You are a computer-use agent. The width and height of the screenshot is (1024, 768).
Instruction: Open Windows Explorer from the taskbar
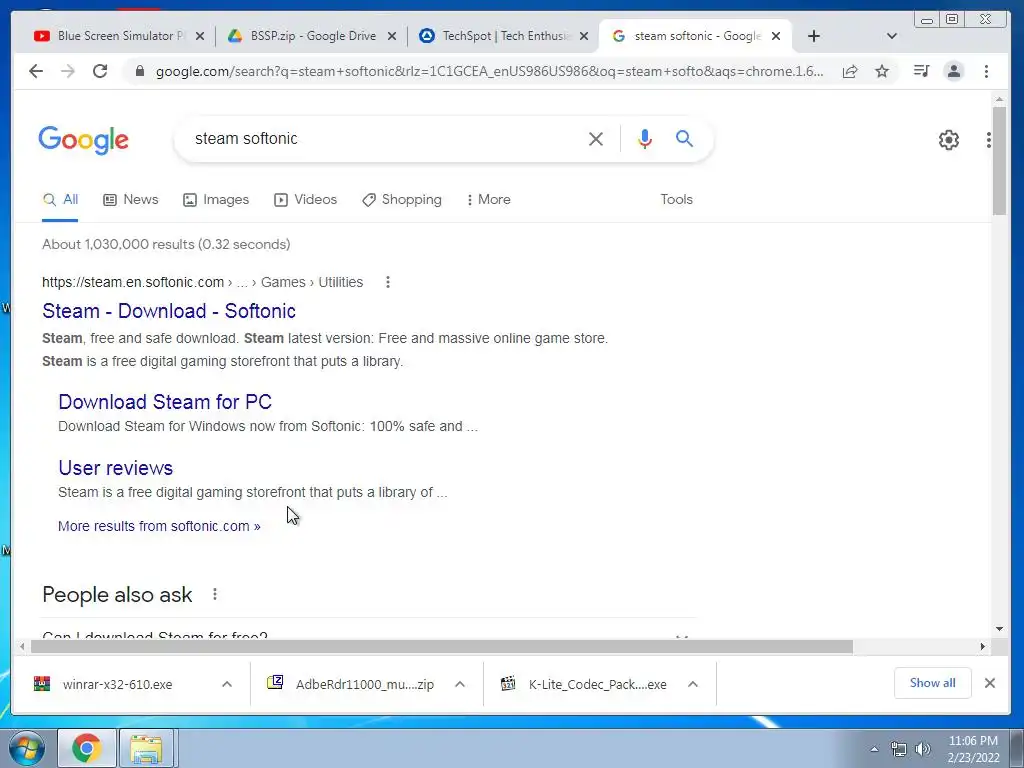click(x=146, y=748)
